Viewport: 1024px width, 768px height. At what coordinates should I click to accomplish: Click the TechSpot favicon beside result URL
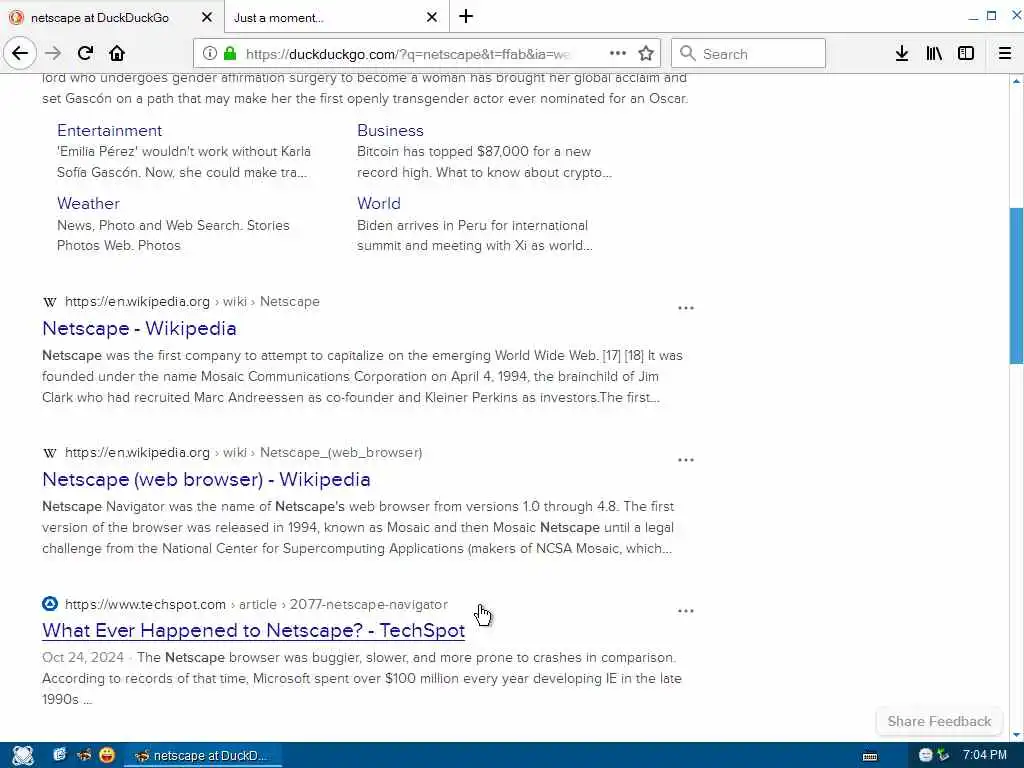(x=50, y=603)
